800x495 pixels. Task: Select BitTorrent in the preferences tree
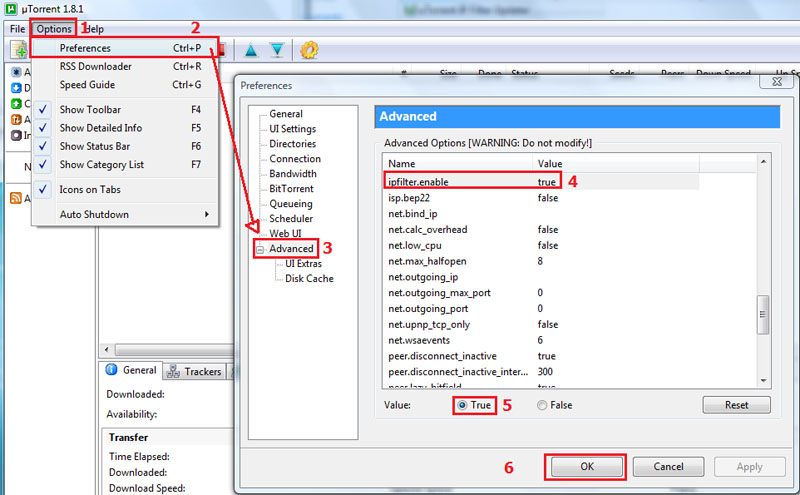[x=291, y=189]
